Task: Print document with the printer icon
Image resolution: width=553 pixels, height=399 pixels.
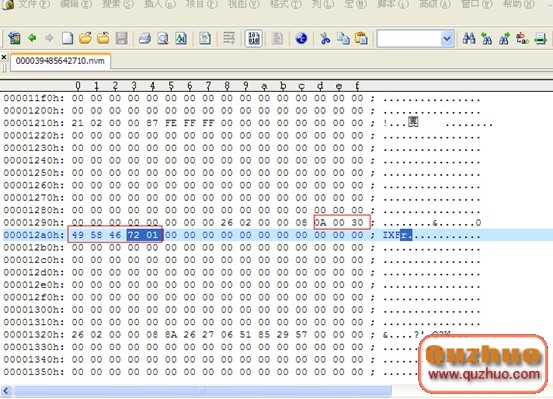Action: point(145,38)
